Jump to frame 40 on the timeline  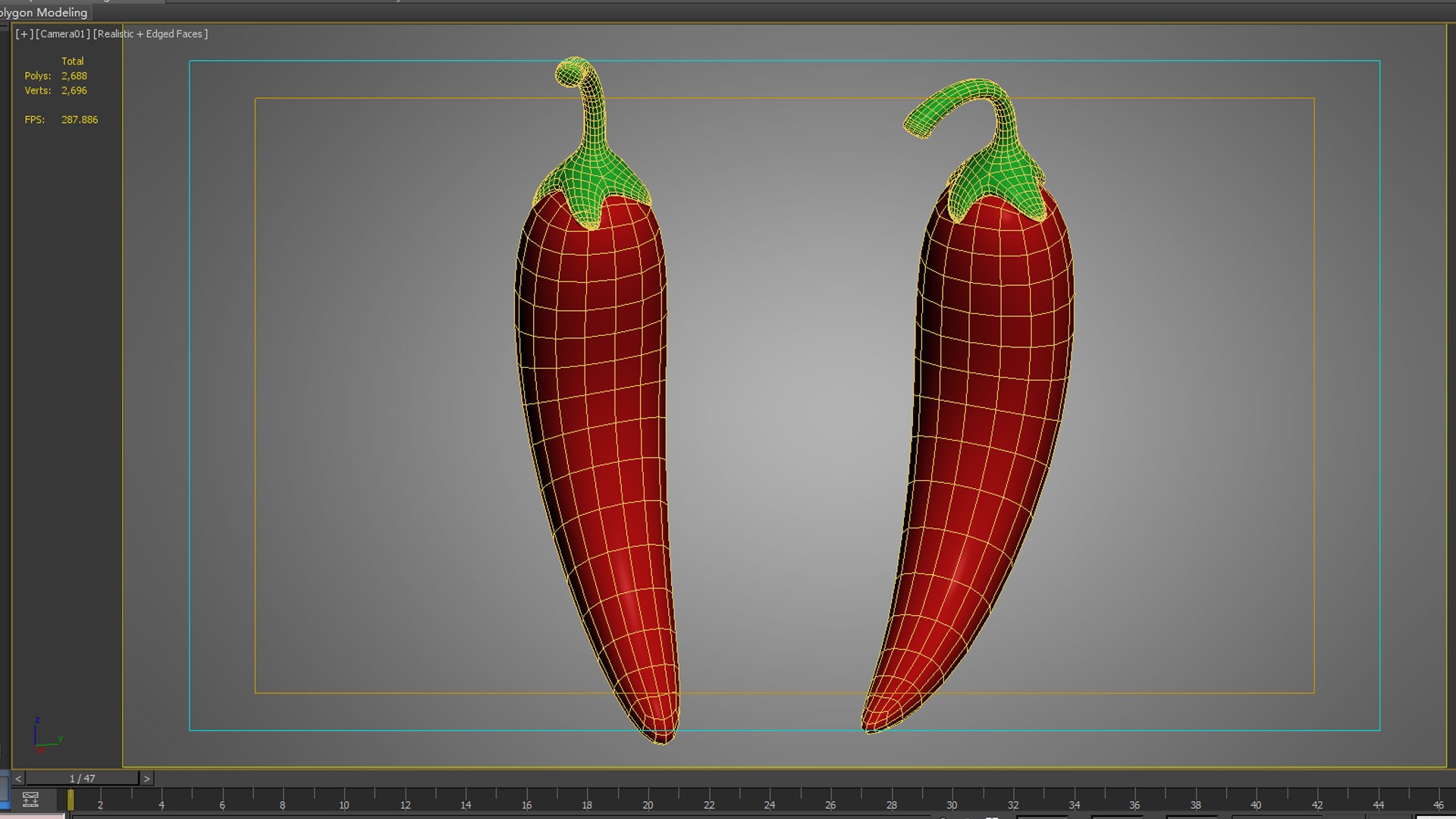1256,805
